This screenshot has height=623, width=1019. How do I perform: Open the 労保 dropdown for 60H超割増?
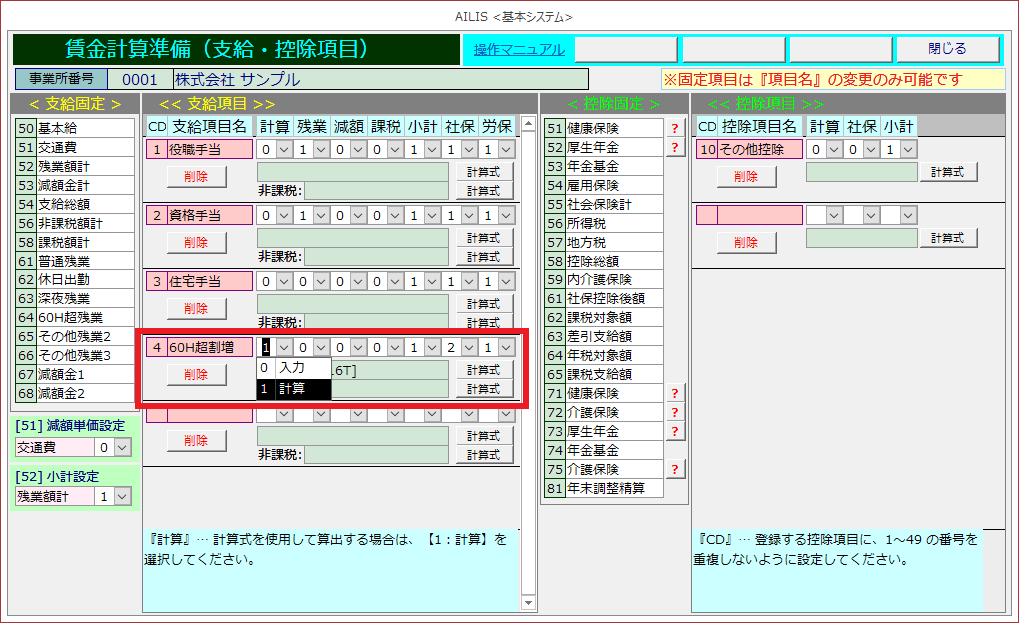click(x=506, y=347)
